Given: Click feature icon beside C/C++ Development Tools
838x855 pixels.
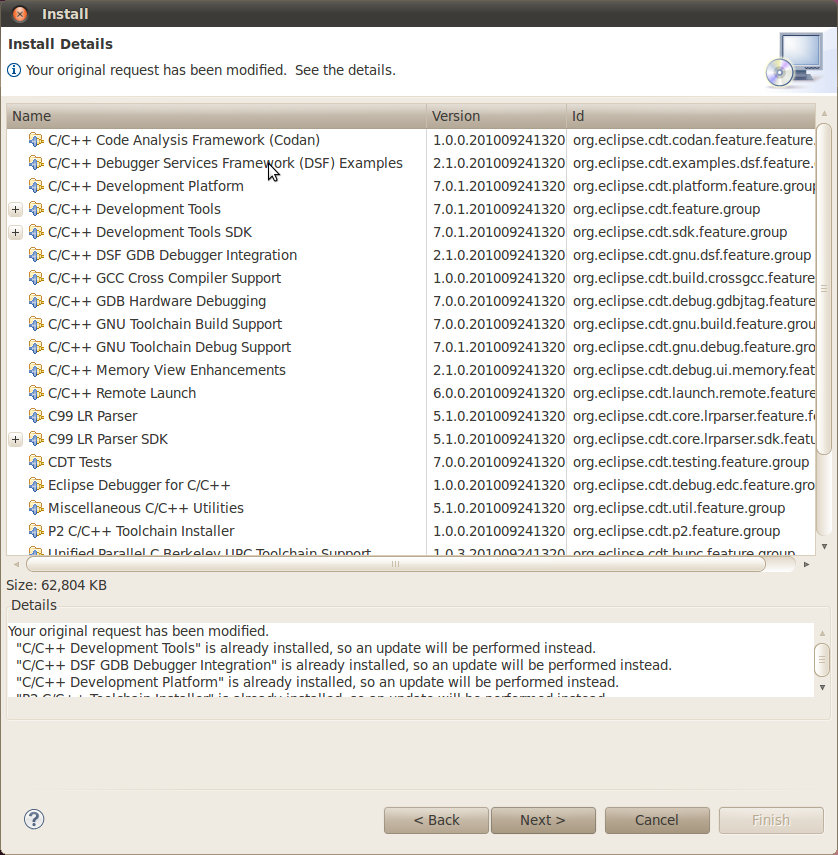Looking at the screenshot, I should click(x=36, y=209).
